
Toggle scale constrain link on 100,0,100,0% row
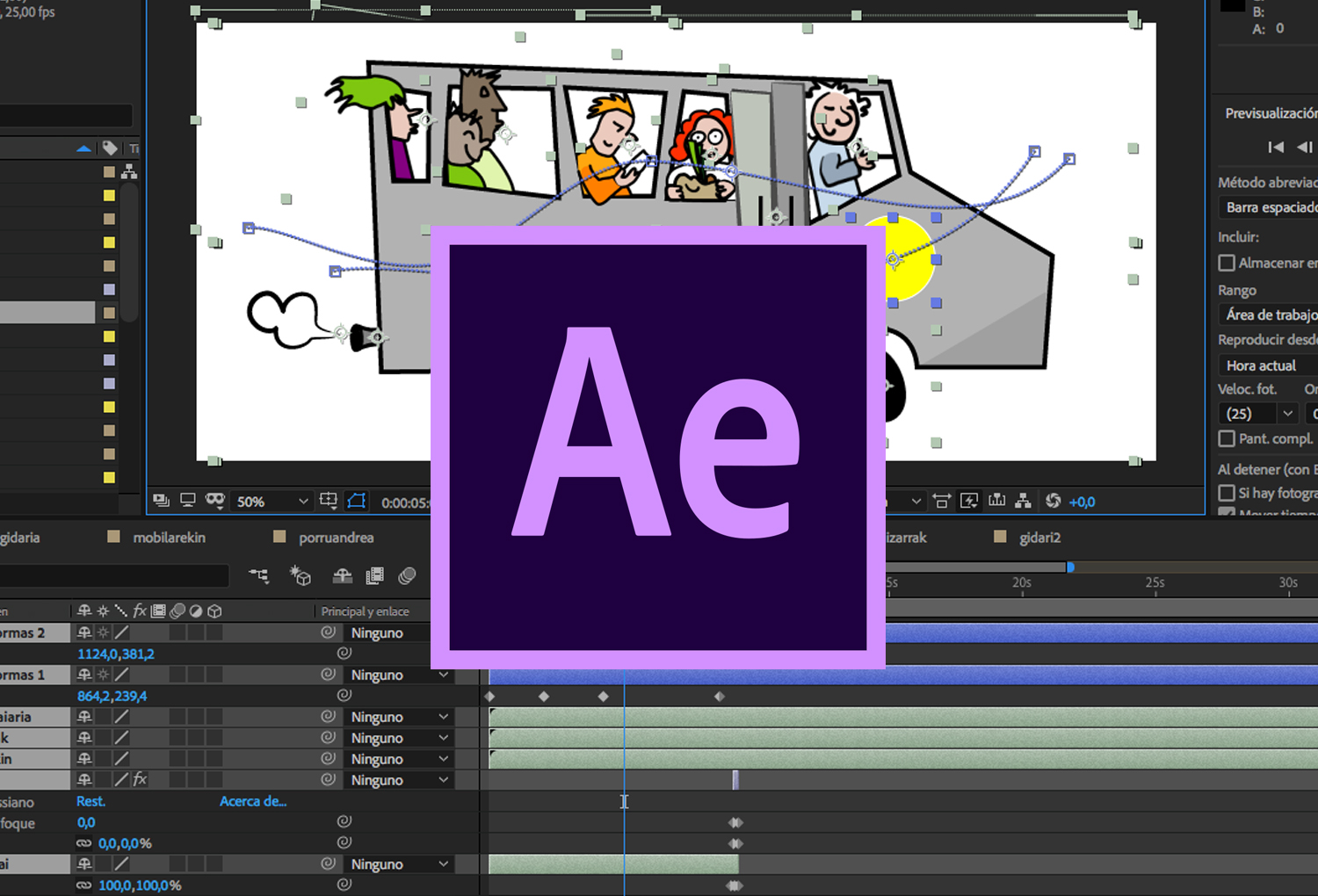(84, 885)
